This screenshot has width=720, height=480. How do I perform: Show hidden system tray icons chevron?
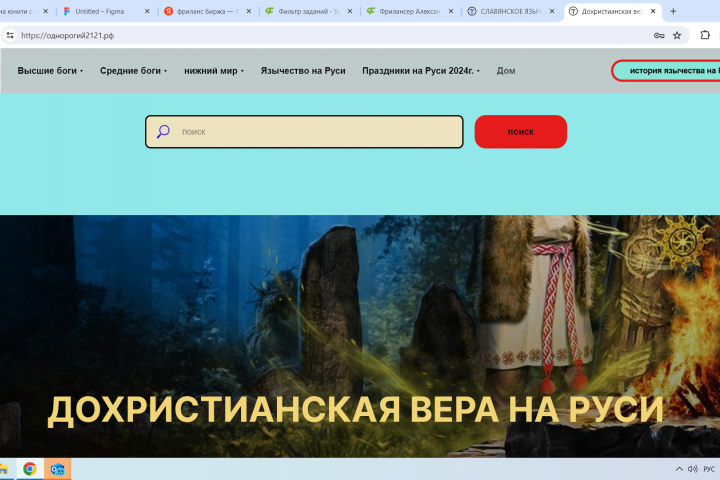tap(679, 469)
